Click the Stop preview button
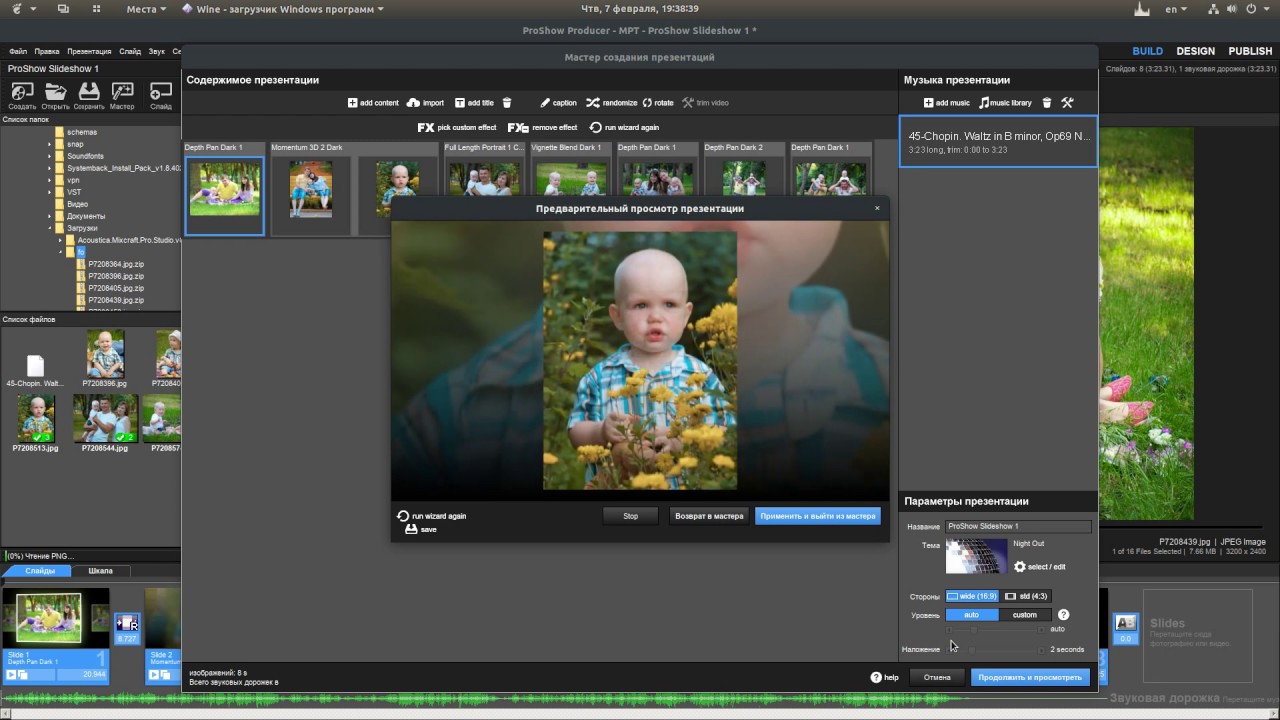1280x720 pixels. coord(630,516)
